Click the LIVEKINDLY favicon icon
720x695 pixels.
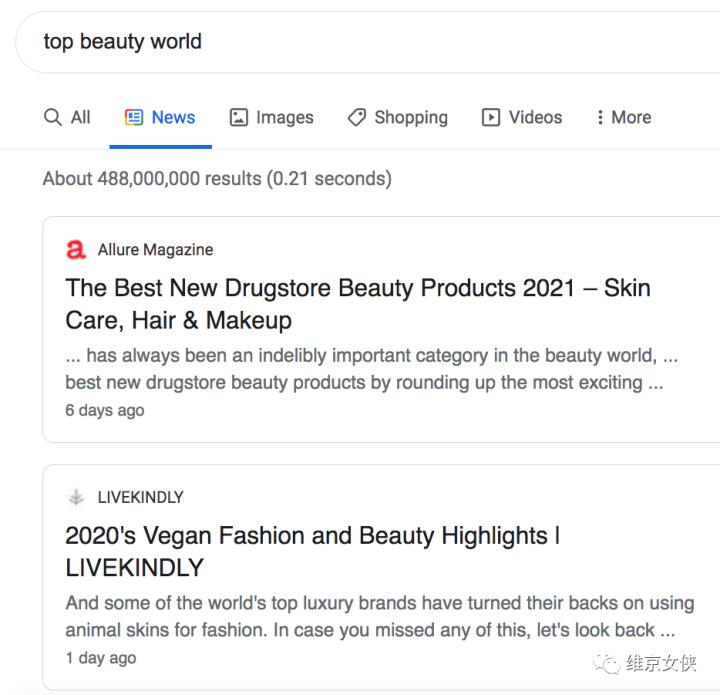point(76,497)
